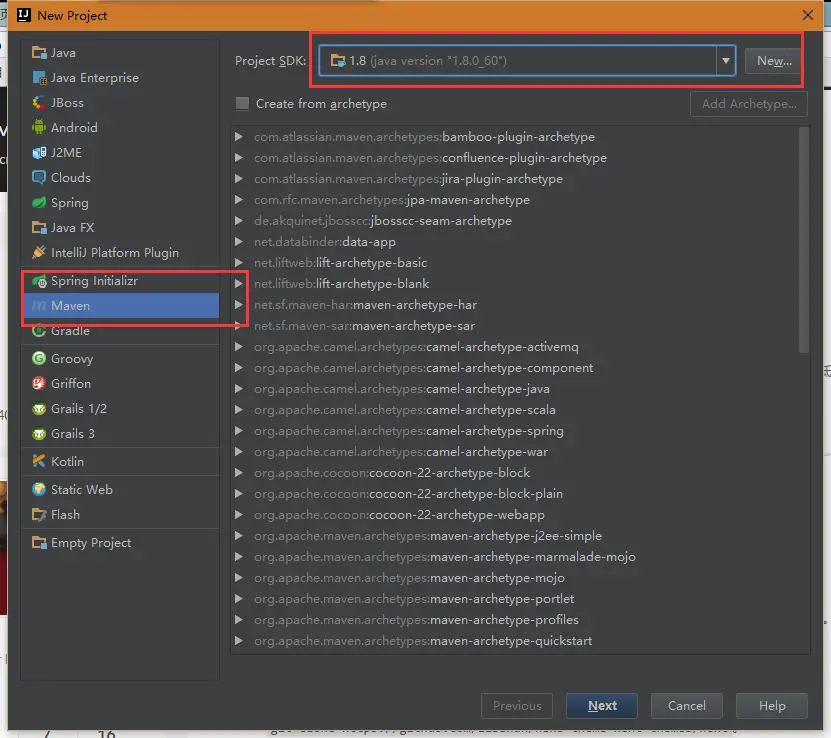The height and width of the screenshot is (738, 831).
Task: Select the Groovy project icon
Action: pyautogui.click(x=39, y=359)
